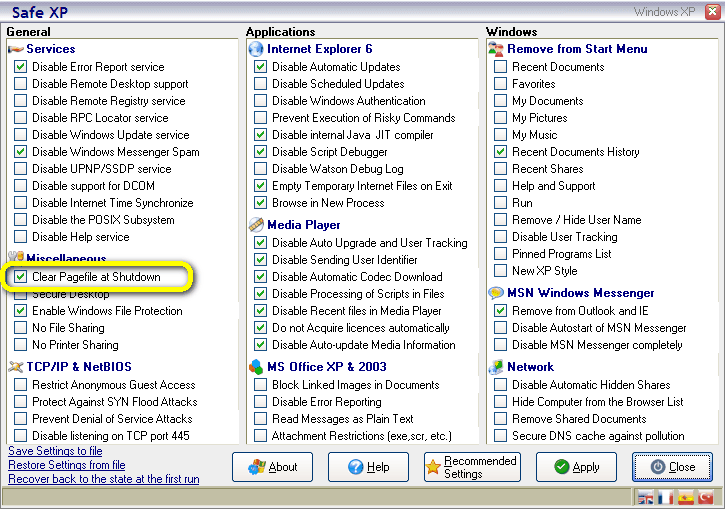Image resolution: width=725 pixels, height=509 pixels.
Task: Click Save Settings to file link
Action: (55, 451)
